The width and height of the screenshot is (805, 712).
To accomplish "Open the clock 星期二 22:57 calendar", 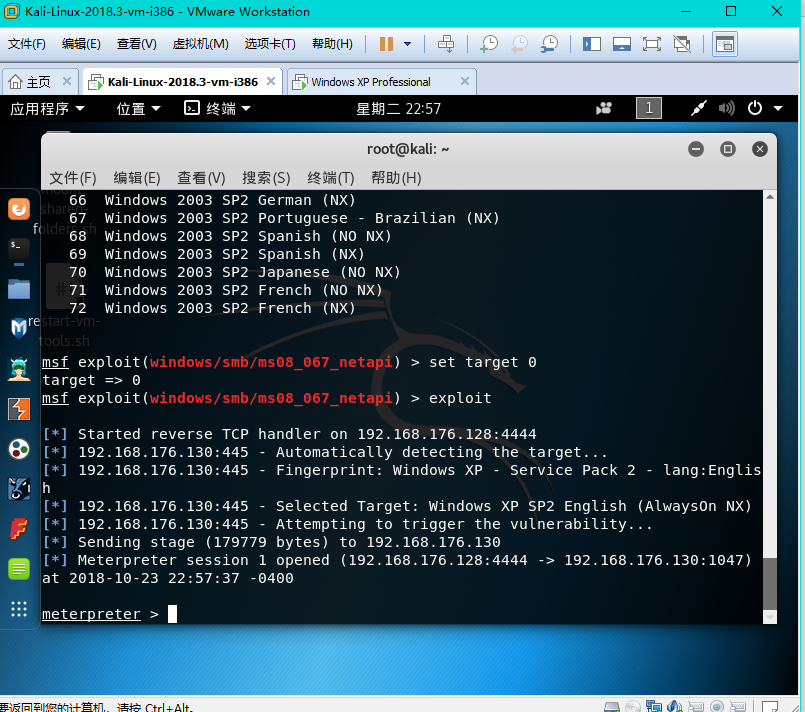I will 398,109.
